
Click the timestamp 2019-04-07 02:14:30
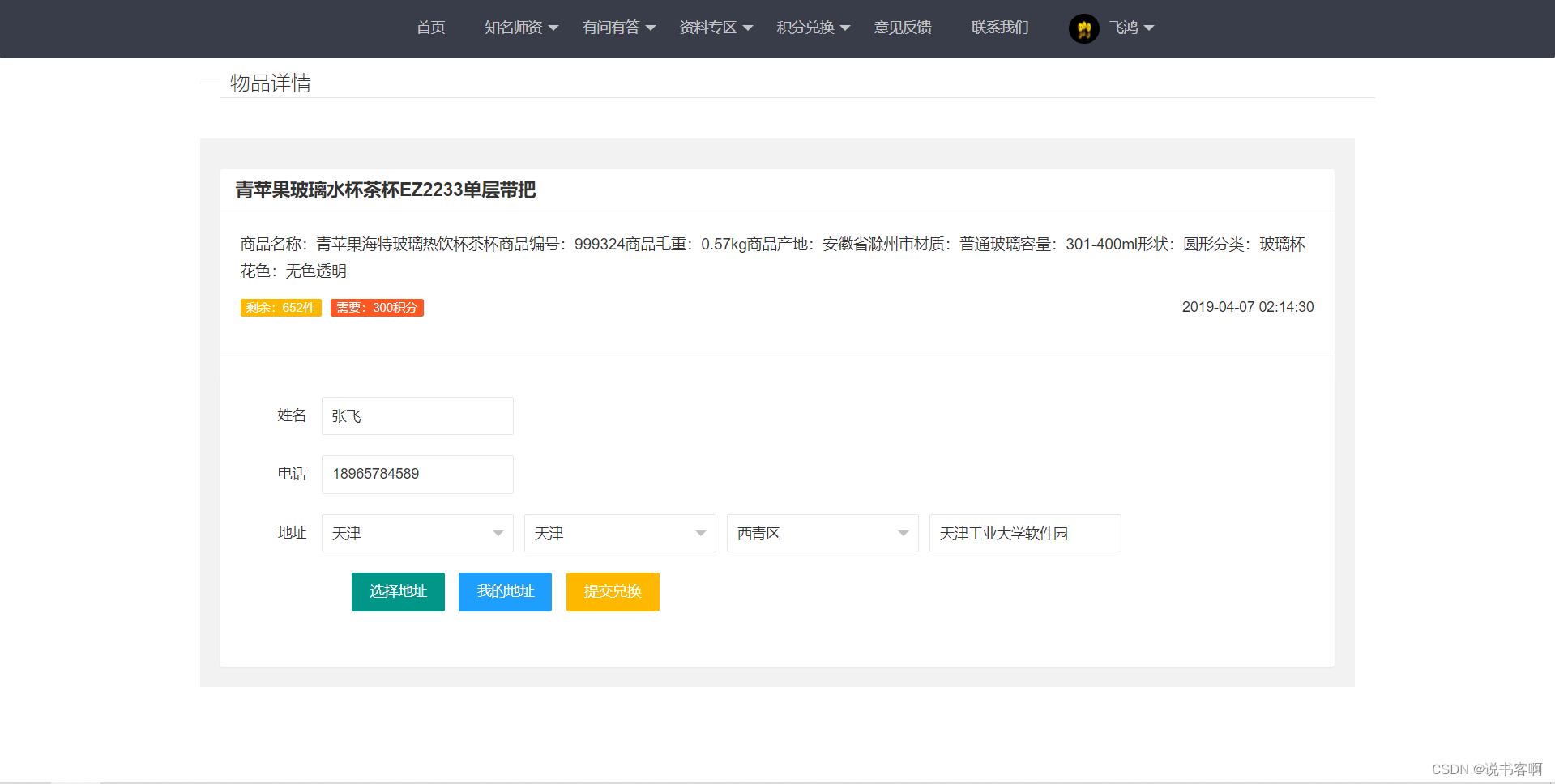click(1248, 307)
